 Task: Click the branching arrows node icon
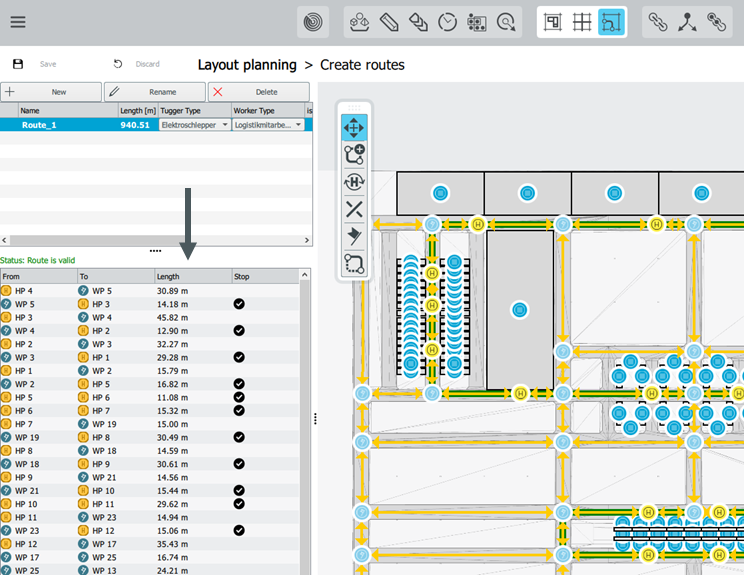(x=687, y=22)
